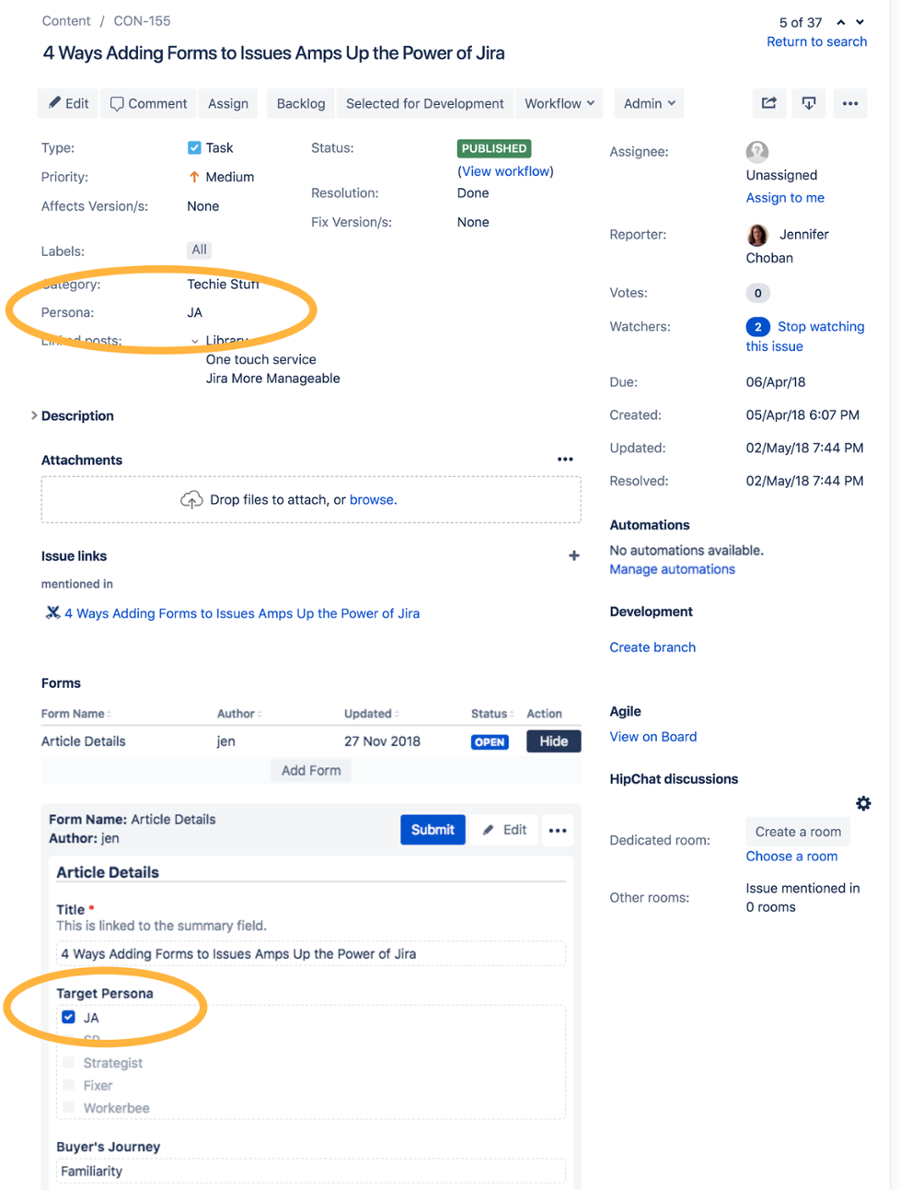Move issue to Backlog
Image resolution: width=900 pixels, height=1190 pixels.
(x=301, y=103)
